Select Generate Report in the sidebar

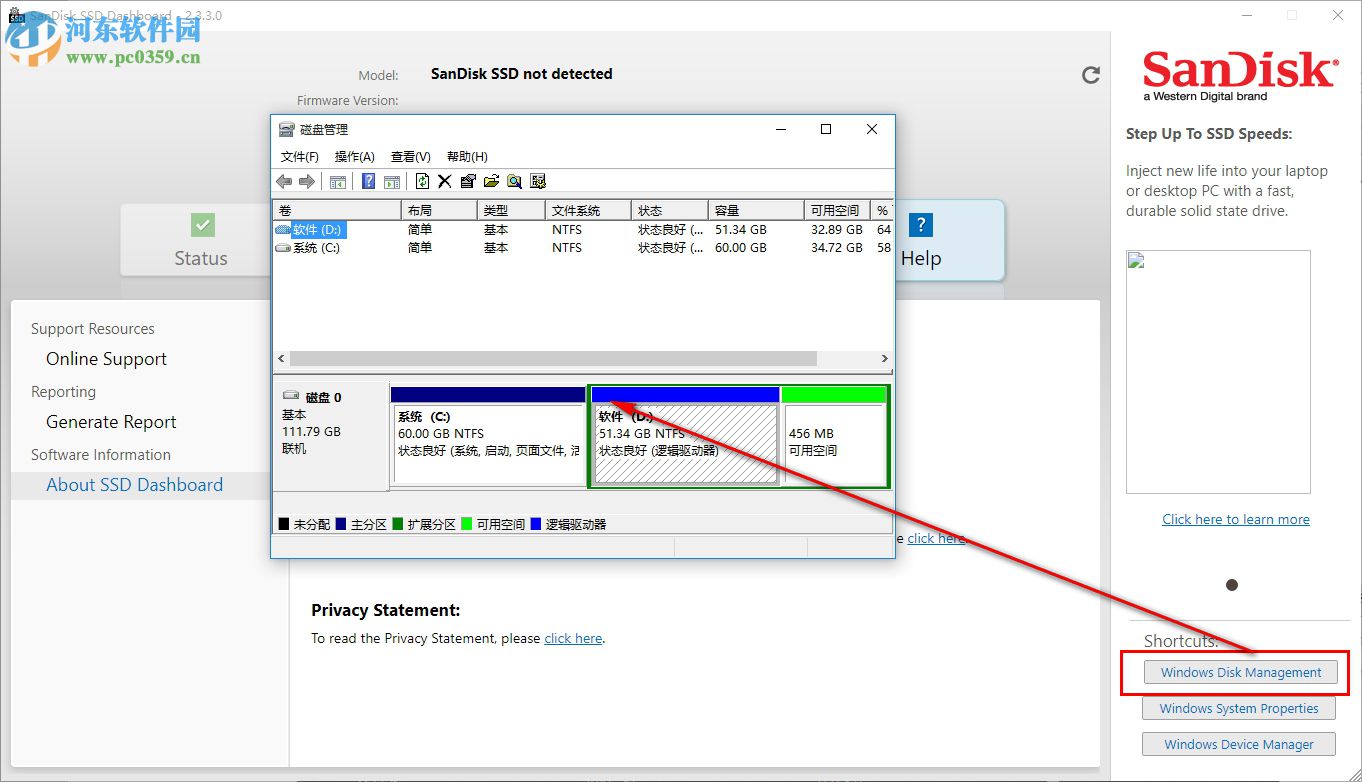tap(111, 422)
